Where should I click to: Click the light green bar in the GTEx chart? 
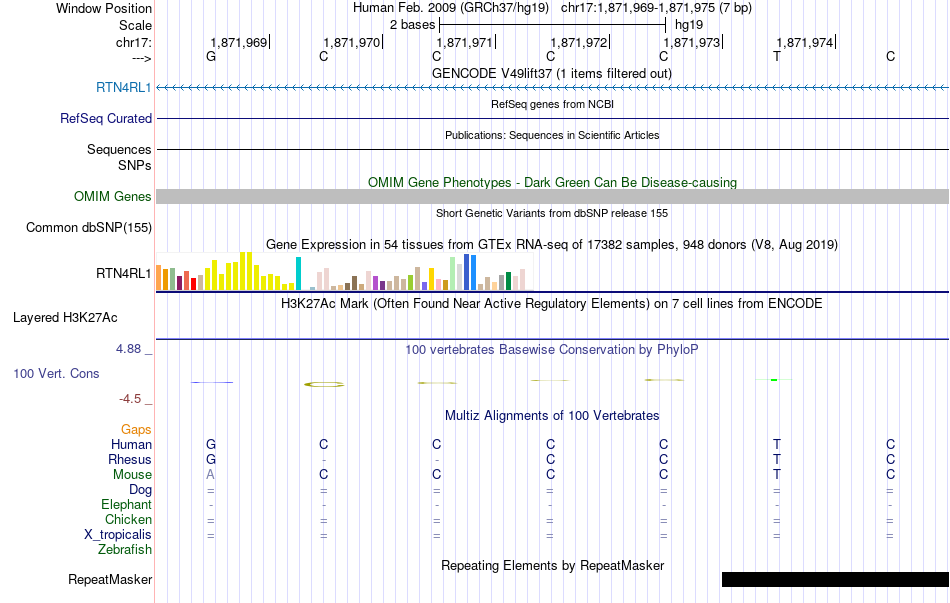(453, 273)
